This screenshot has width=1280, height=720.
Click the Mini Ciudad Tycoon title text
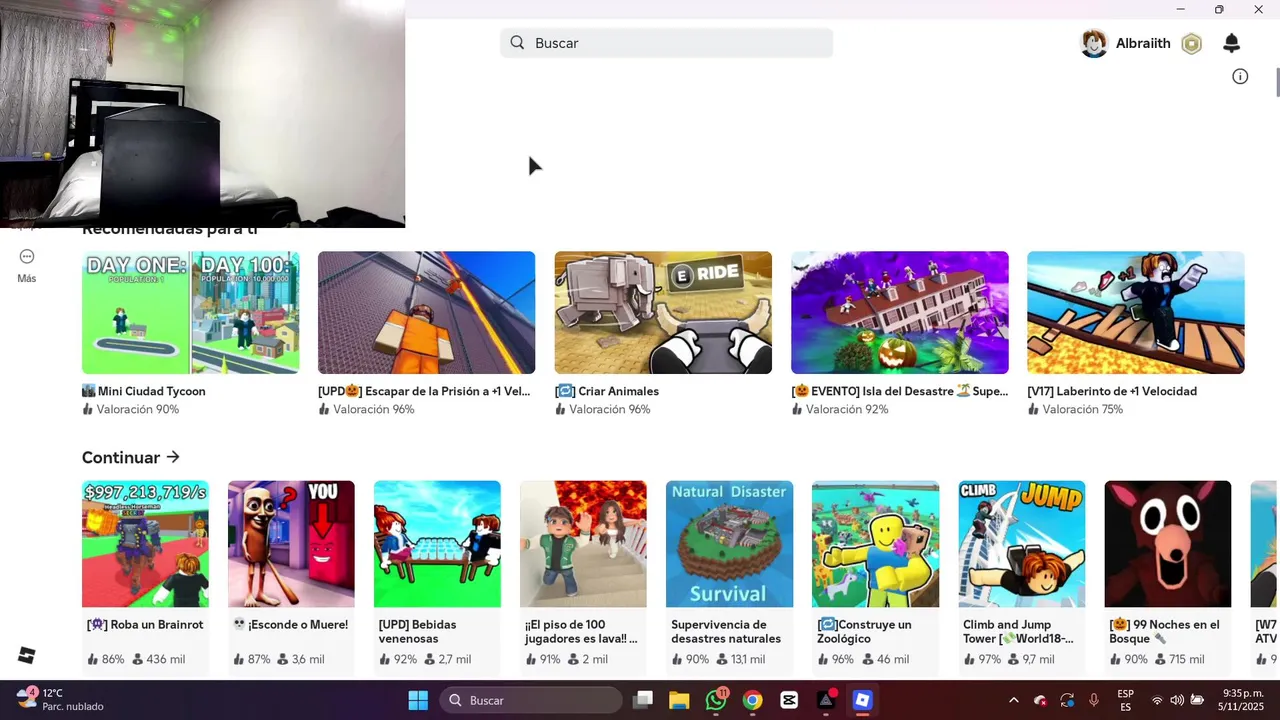pyautogui.click(x=144, y=391)
